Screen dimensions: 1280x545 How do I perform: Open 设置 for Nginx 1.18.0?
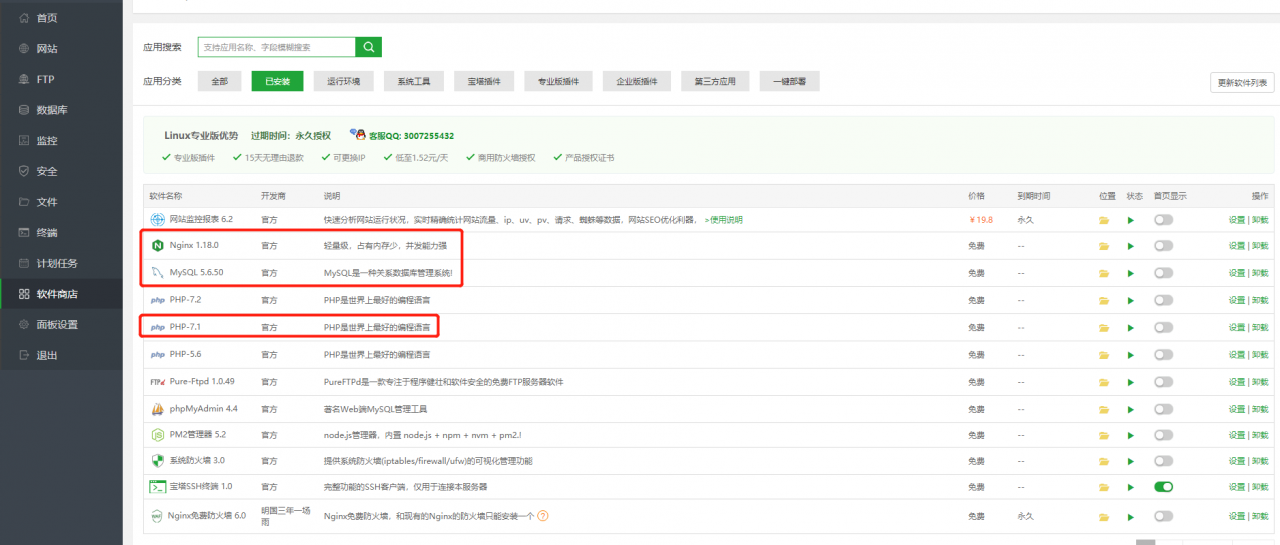[x=1237, y=246]
